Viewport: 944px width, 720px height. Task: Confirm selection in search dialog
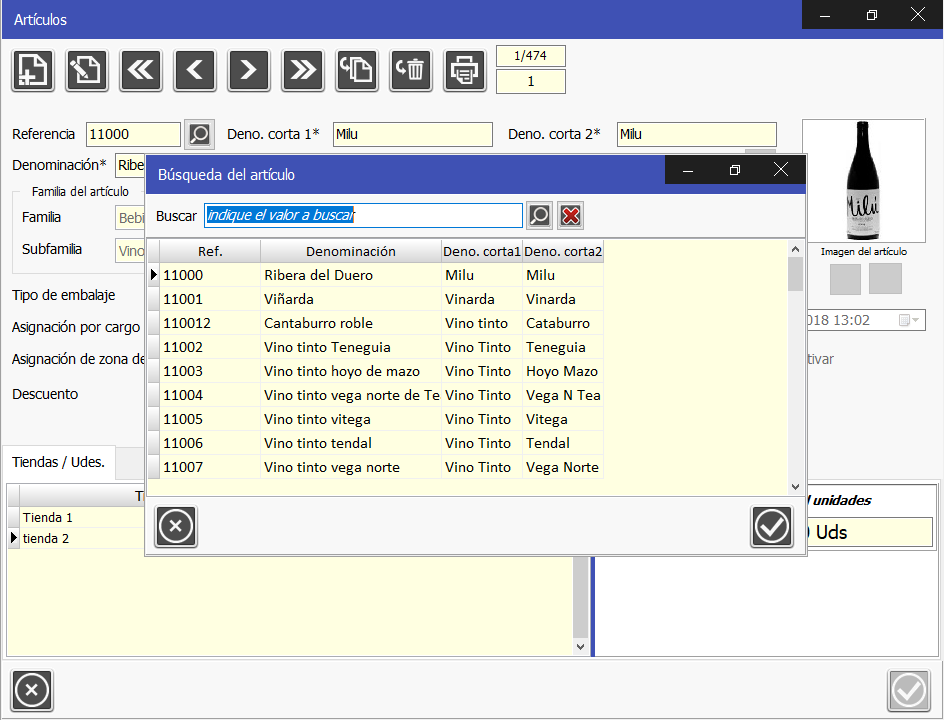pyautogui.click(x=771, y=527)
